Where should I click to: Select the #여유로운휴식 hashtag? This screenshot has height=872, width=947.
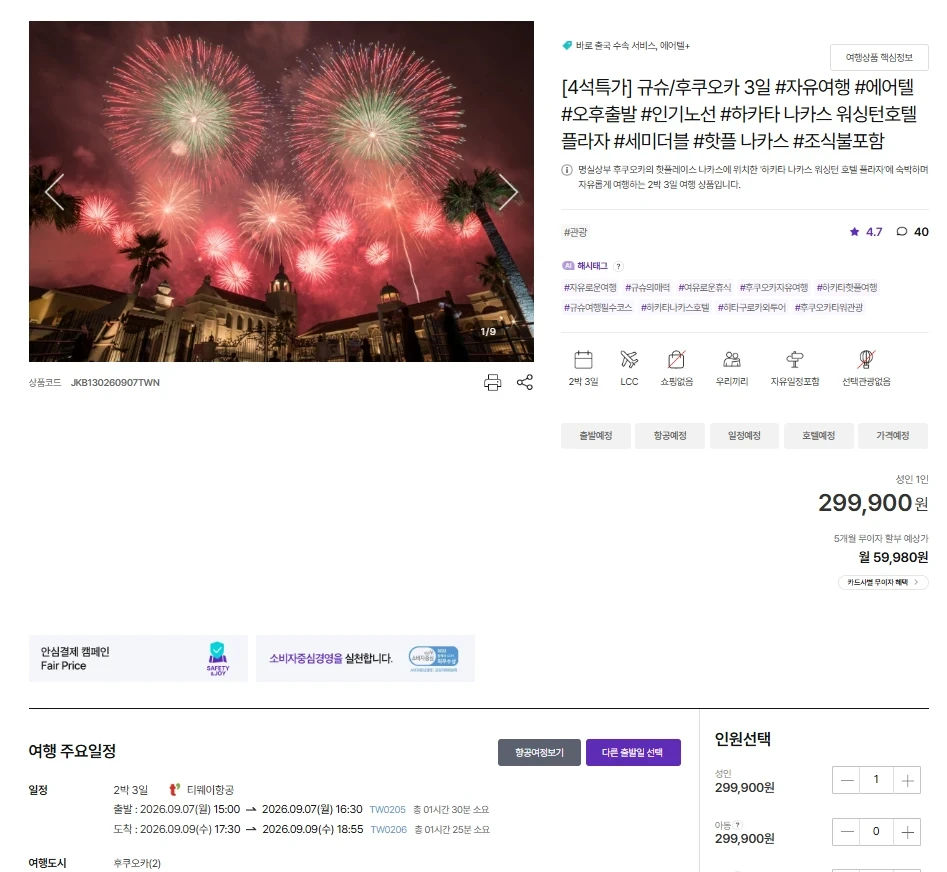704,287
